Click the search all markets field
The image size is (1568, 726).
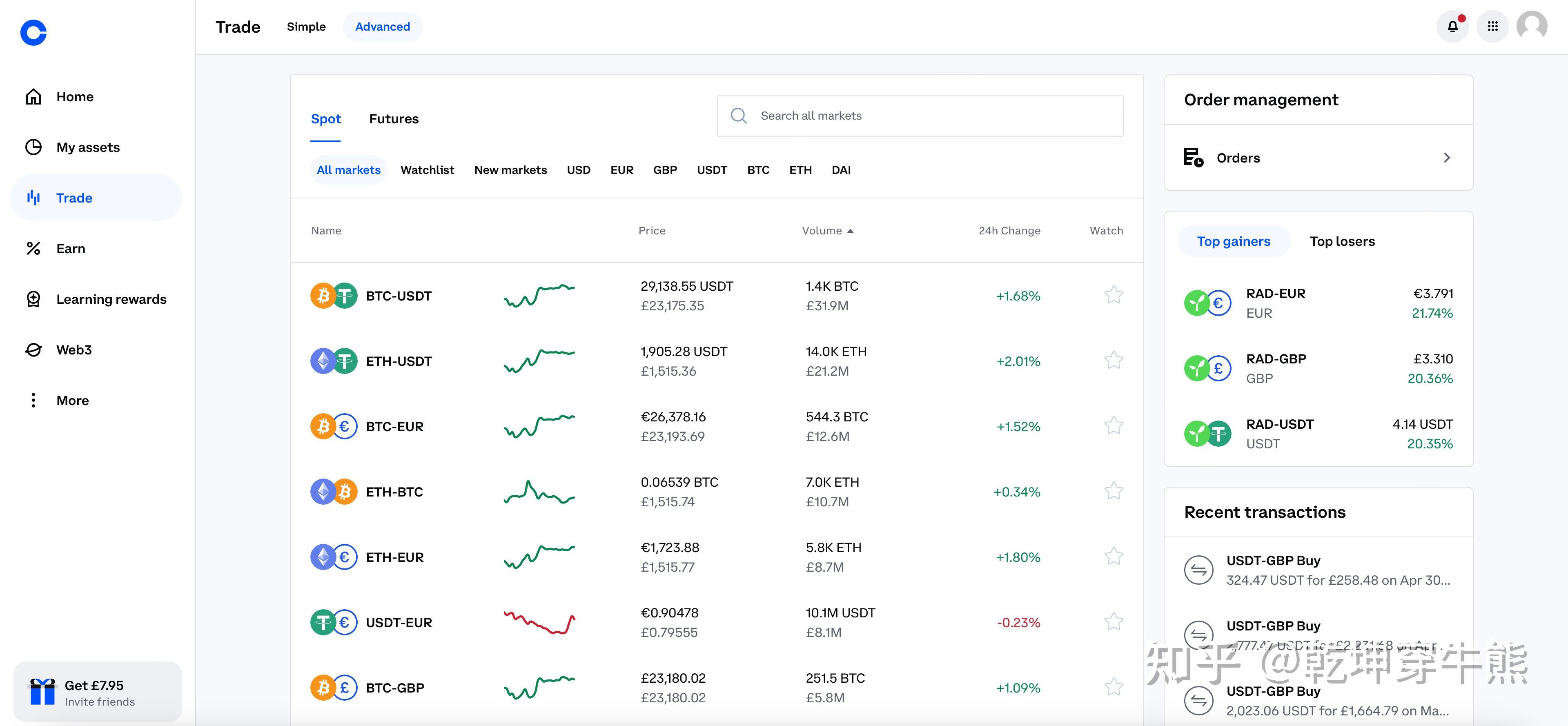(920, 115)
